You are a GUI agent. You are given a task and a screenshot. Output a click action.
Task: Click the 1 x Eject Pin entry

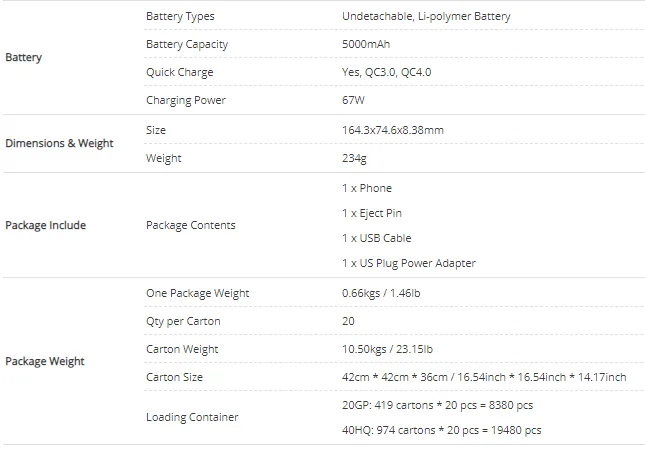point(371,213)
